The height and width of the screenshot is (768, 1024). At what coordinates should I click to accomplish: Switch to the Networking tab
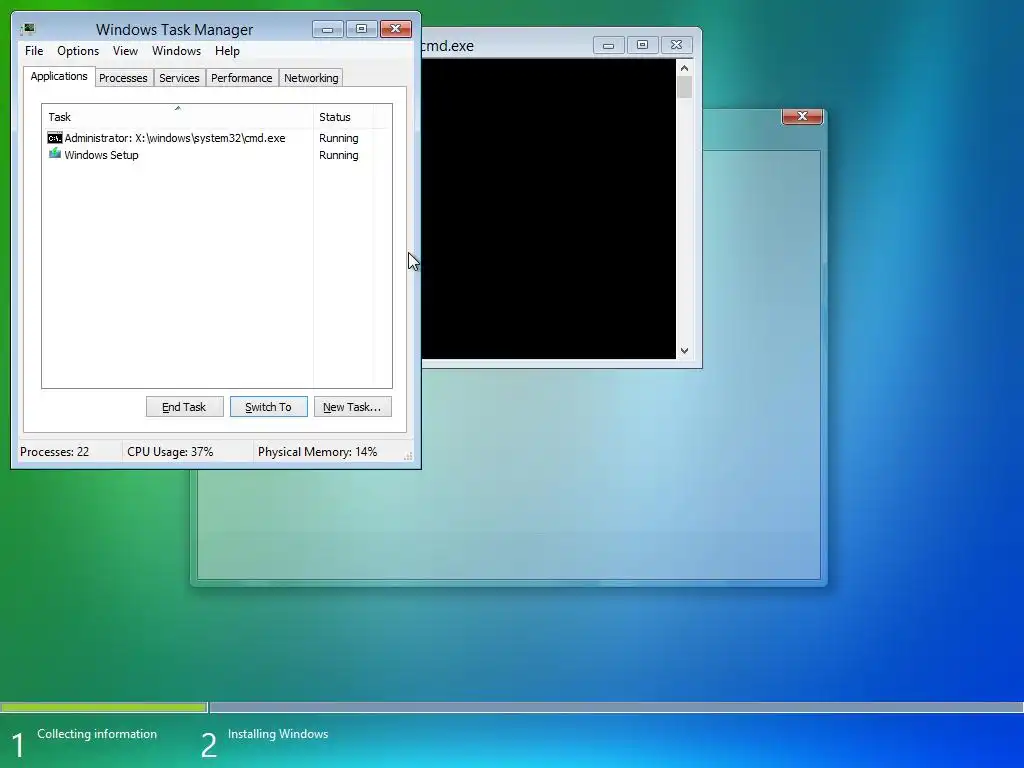(x=311, y=78)
